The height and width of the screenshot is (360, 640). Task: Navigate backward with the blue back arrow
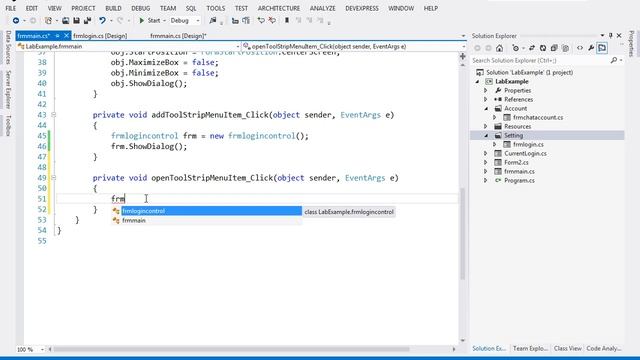(x=16, y=20)
